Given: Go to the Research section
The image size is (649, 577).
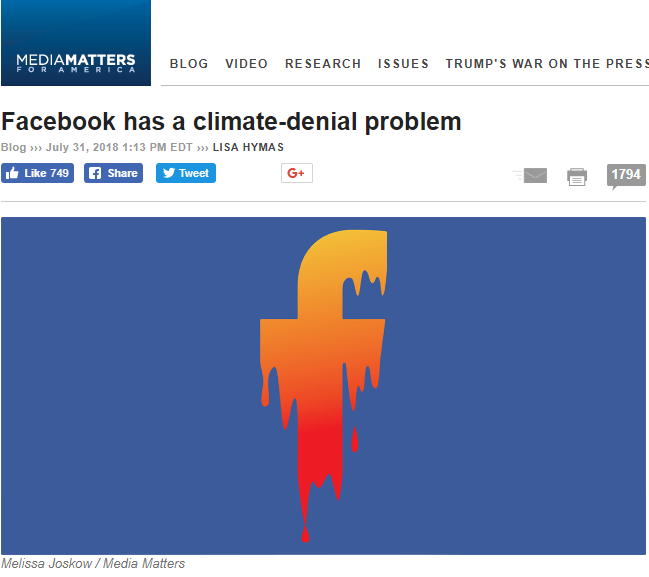Looking at the screenshot, I should click(x=323, y=64).
